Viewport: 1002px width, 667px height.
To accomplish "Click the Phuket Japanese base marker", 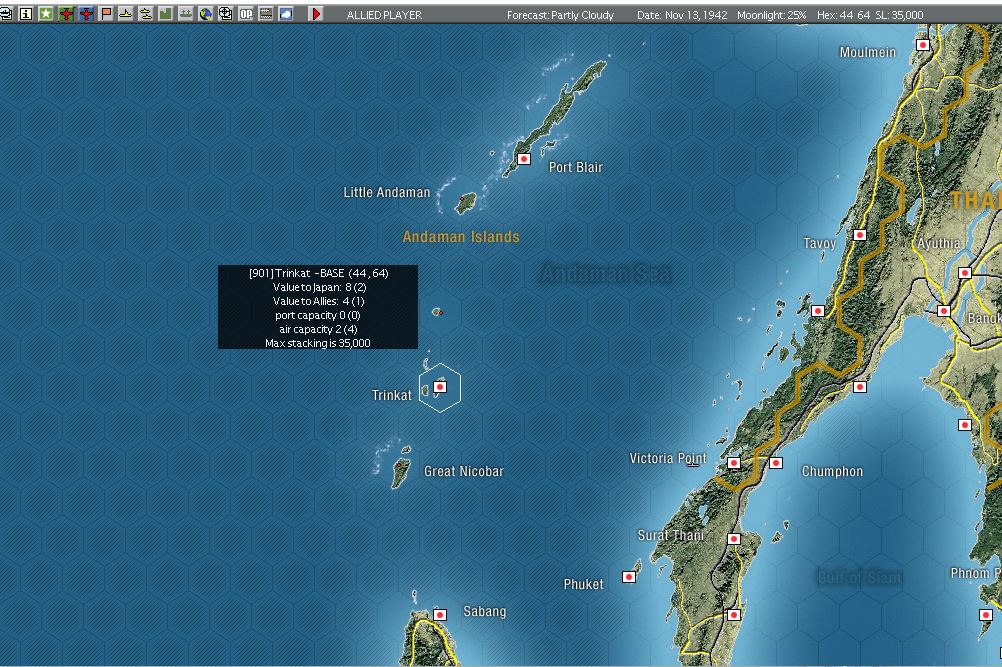I will point(629,577).
